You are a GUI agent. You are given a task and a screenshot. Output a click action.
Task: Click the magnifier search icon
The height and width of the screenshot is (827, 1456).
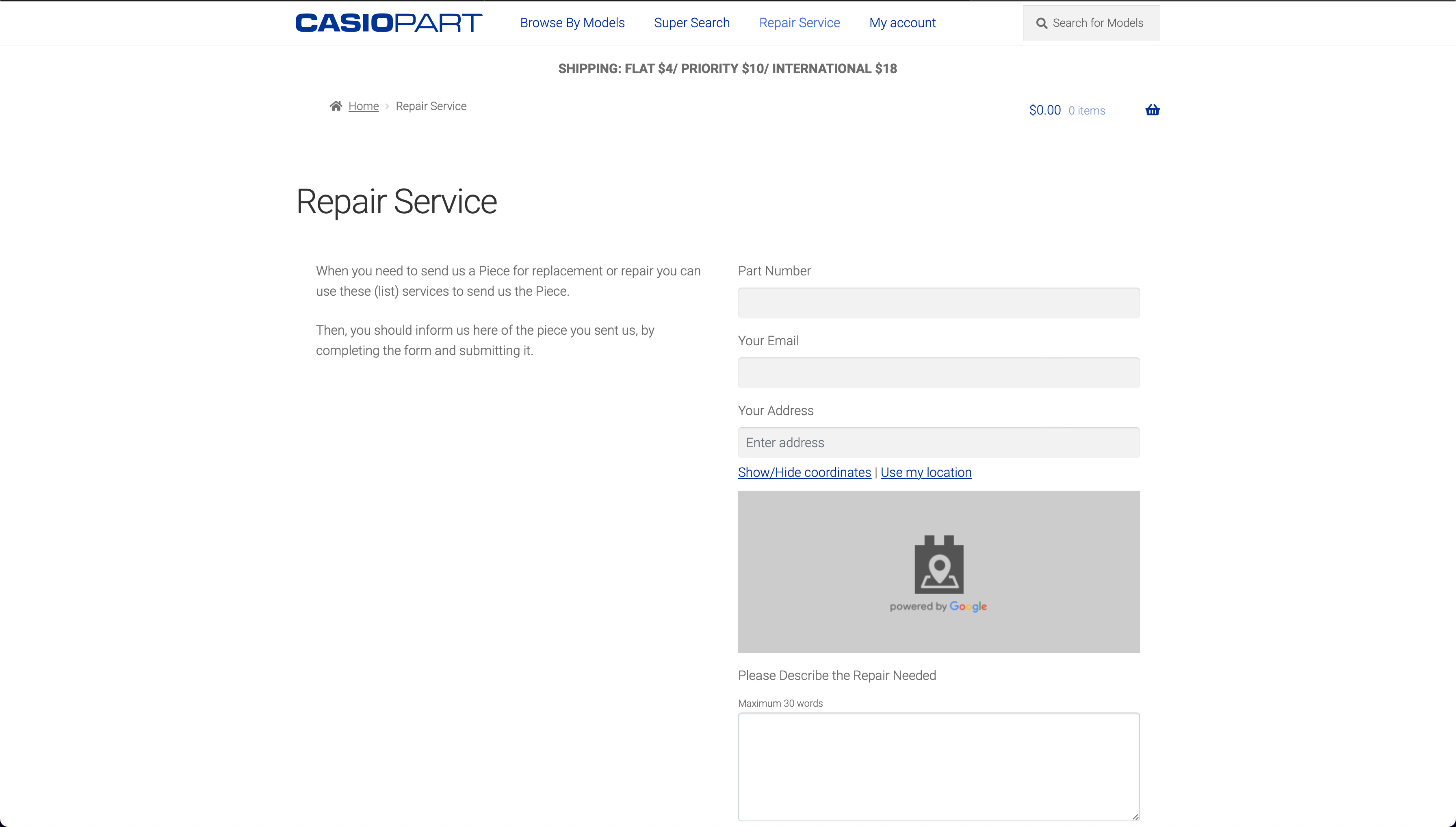tap(1041, 23)
